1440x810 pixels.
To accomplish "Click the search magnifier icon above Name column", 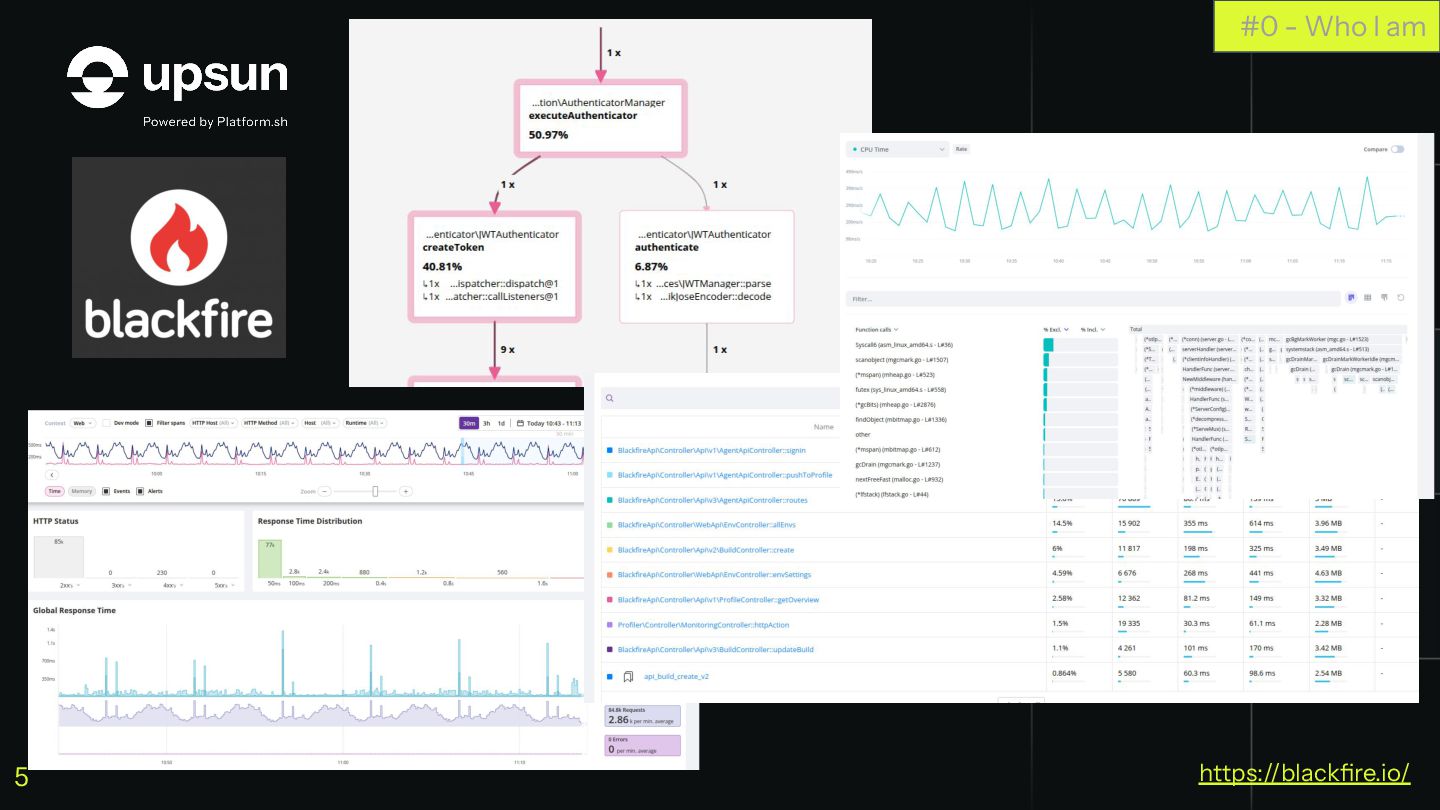I will pos(608,398).
